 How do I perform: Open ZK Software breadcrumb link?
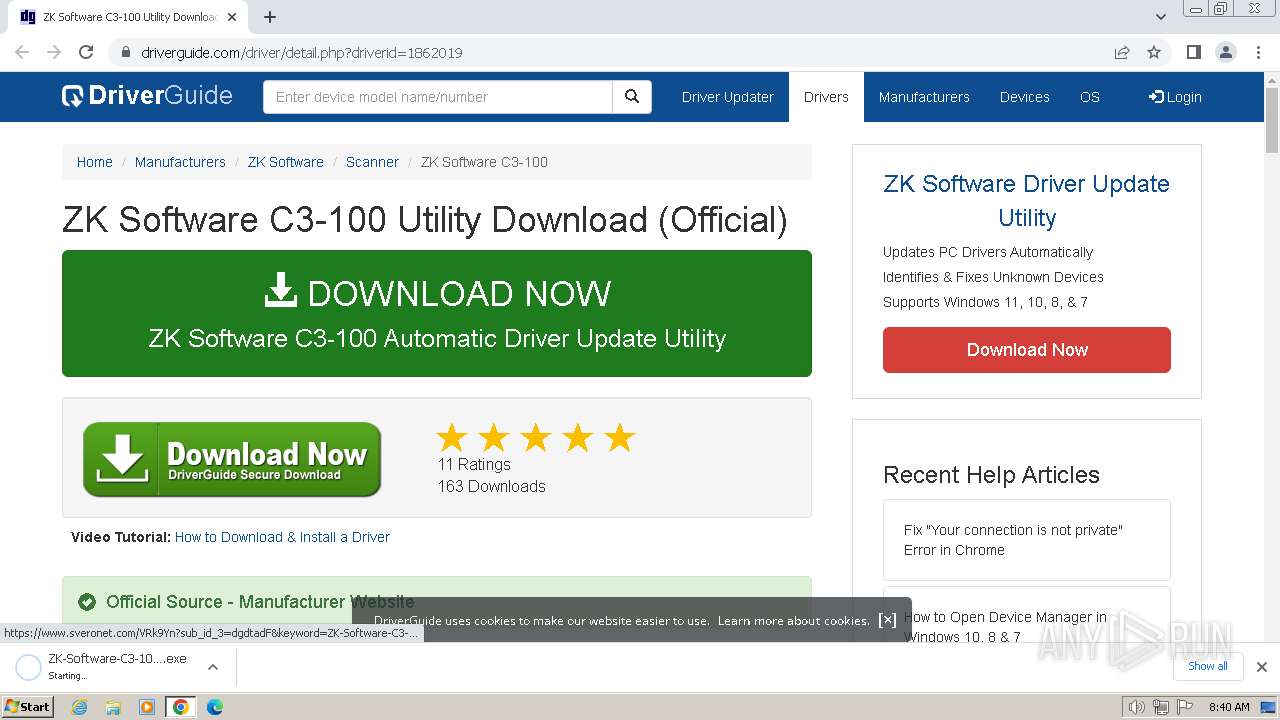pyautogui.click(x=286, y=162)
